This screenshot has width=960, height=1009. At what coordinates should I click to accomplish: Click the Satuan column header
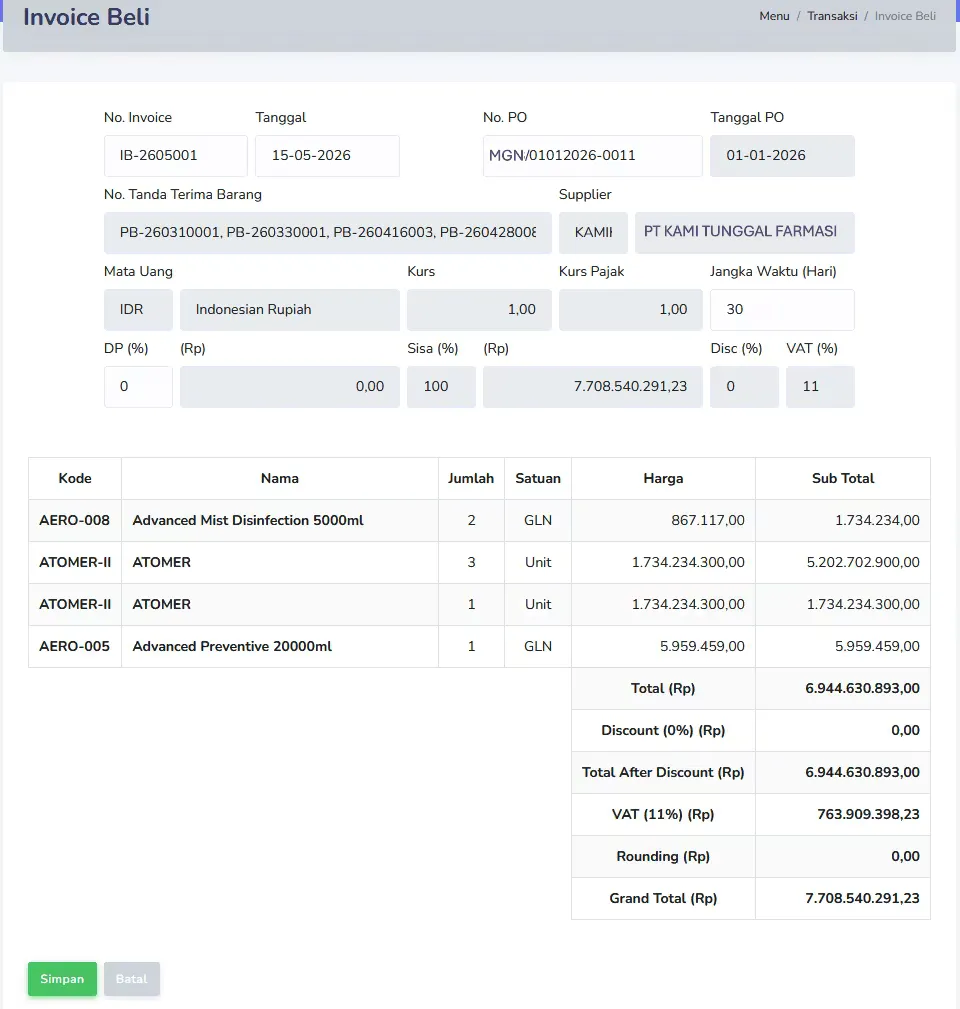[x=538, y=478]
